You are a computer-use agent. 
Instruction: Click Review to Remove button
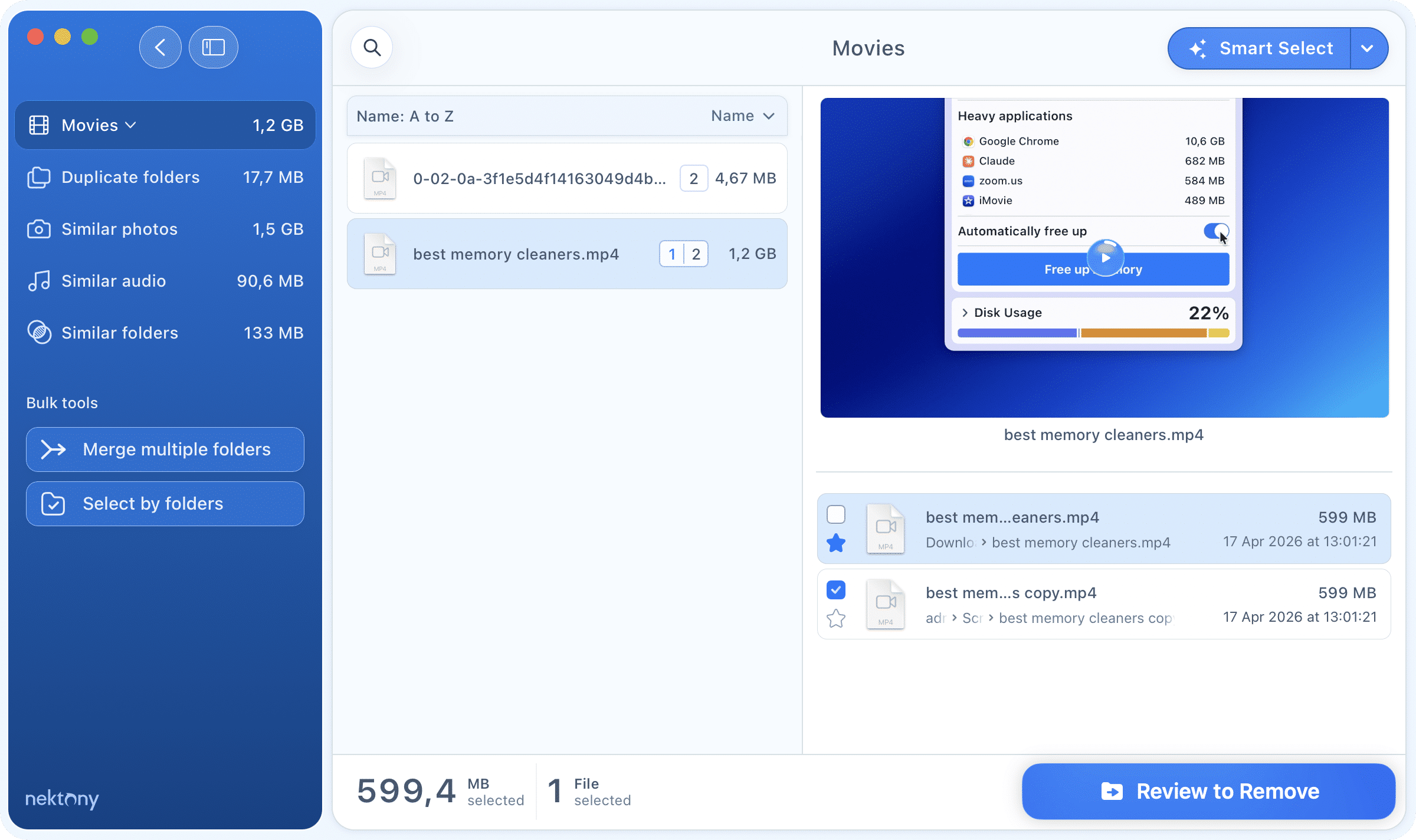(x=1208, y=791)
